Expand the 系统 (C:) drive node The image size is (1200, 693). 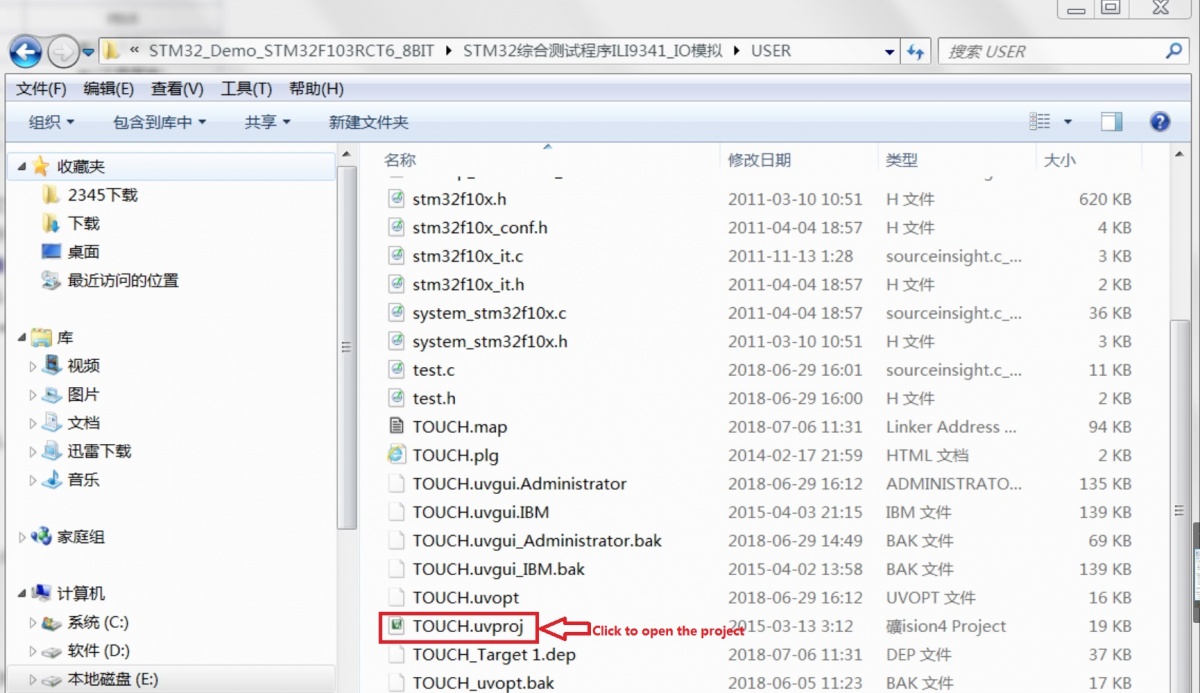click(x=34, y=623)
